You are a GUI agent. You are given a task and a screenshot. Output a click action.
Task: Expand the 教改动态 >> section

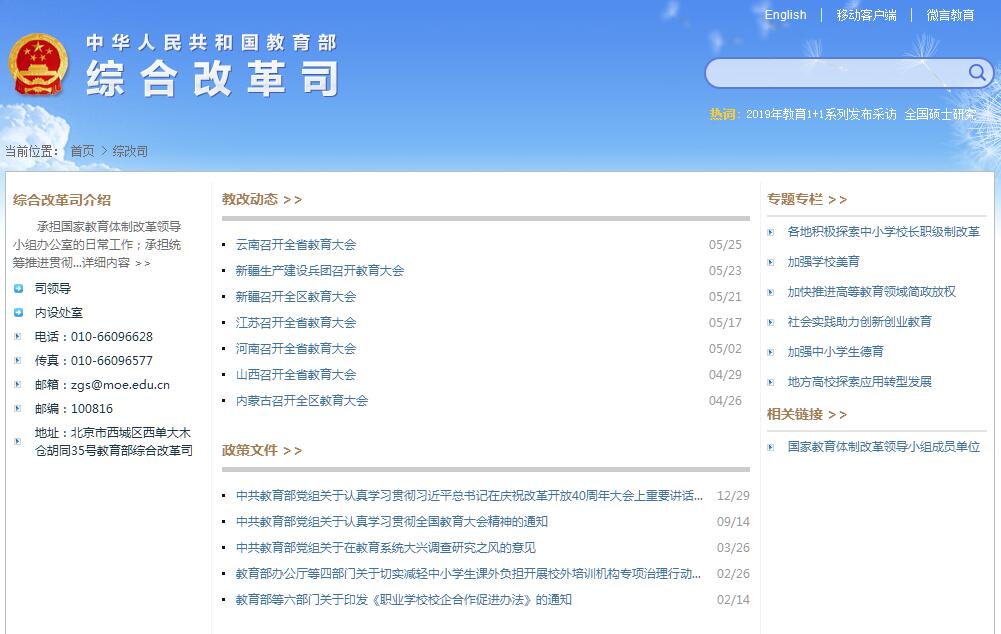262,199
